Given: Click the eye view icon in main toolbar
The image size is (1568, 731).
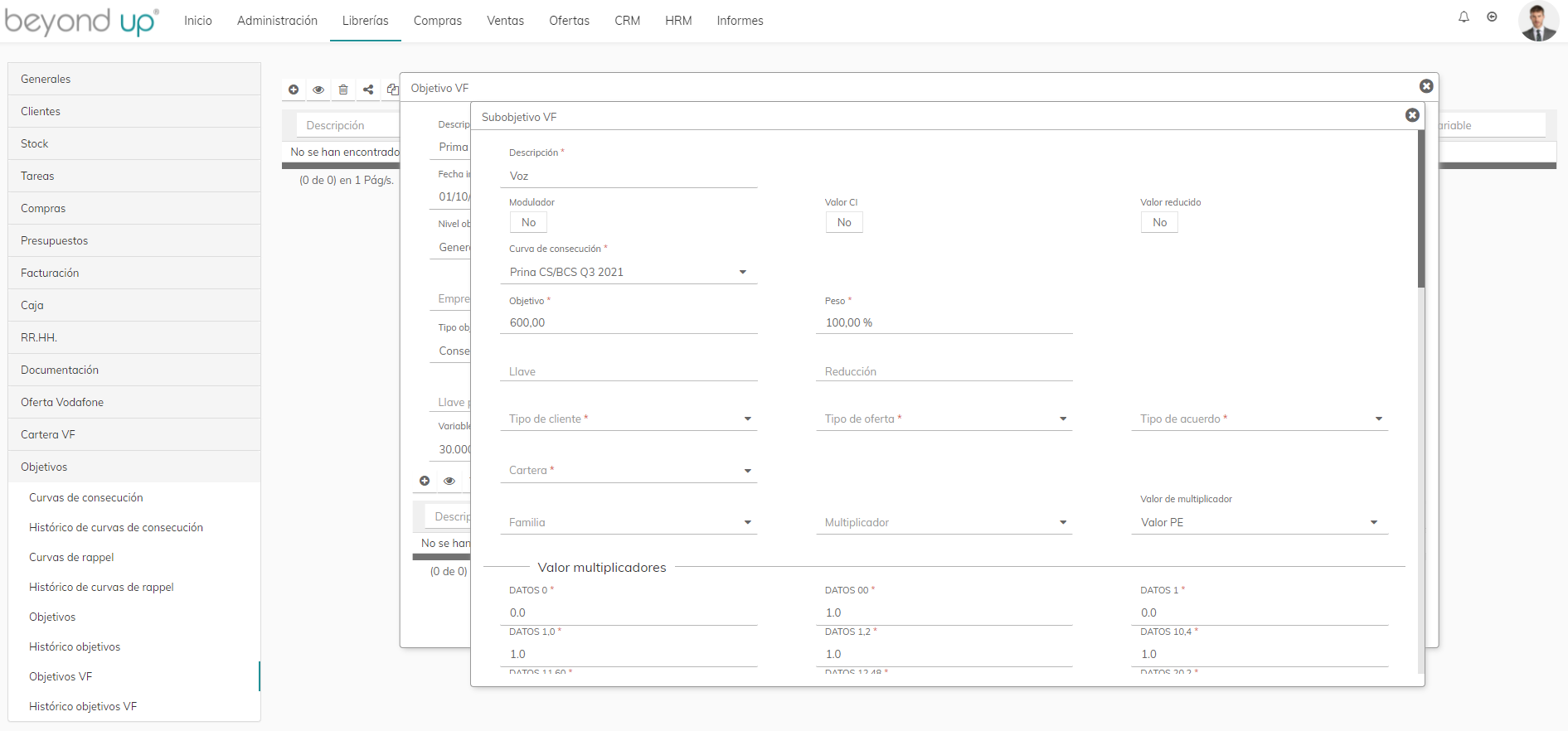Looking at the screenshot, I should (318, 90).
